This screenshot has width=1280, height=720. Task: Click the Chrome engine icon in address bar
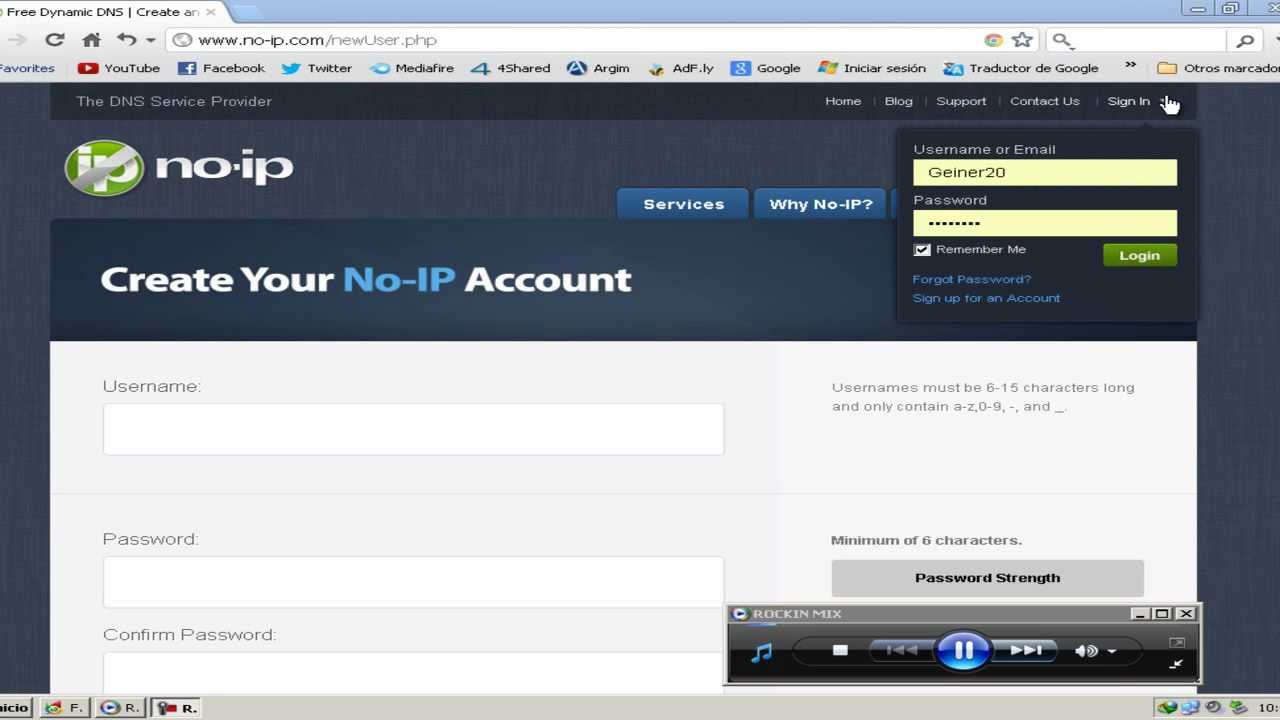993,40
